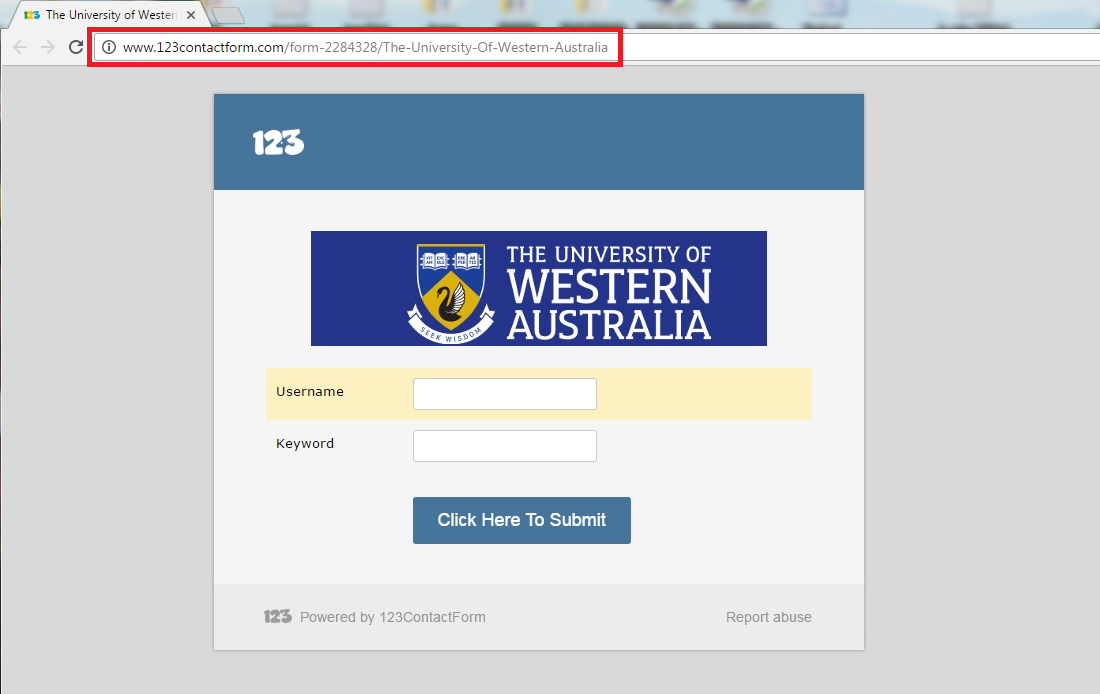Focus the Keyword text field
1100x694 pixels.
(504, 446)
